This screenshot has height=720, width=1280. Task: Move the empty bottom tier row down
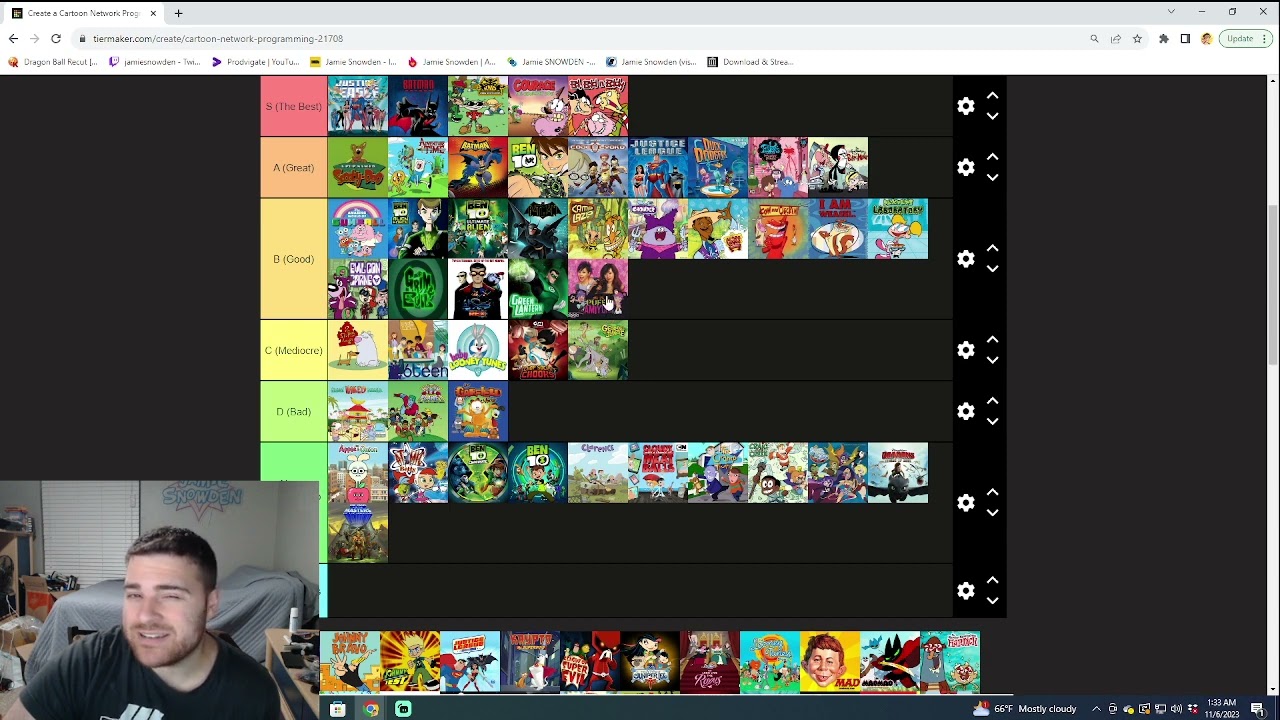[992, 601]
